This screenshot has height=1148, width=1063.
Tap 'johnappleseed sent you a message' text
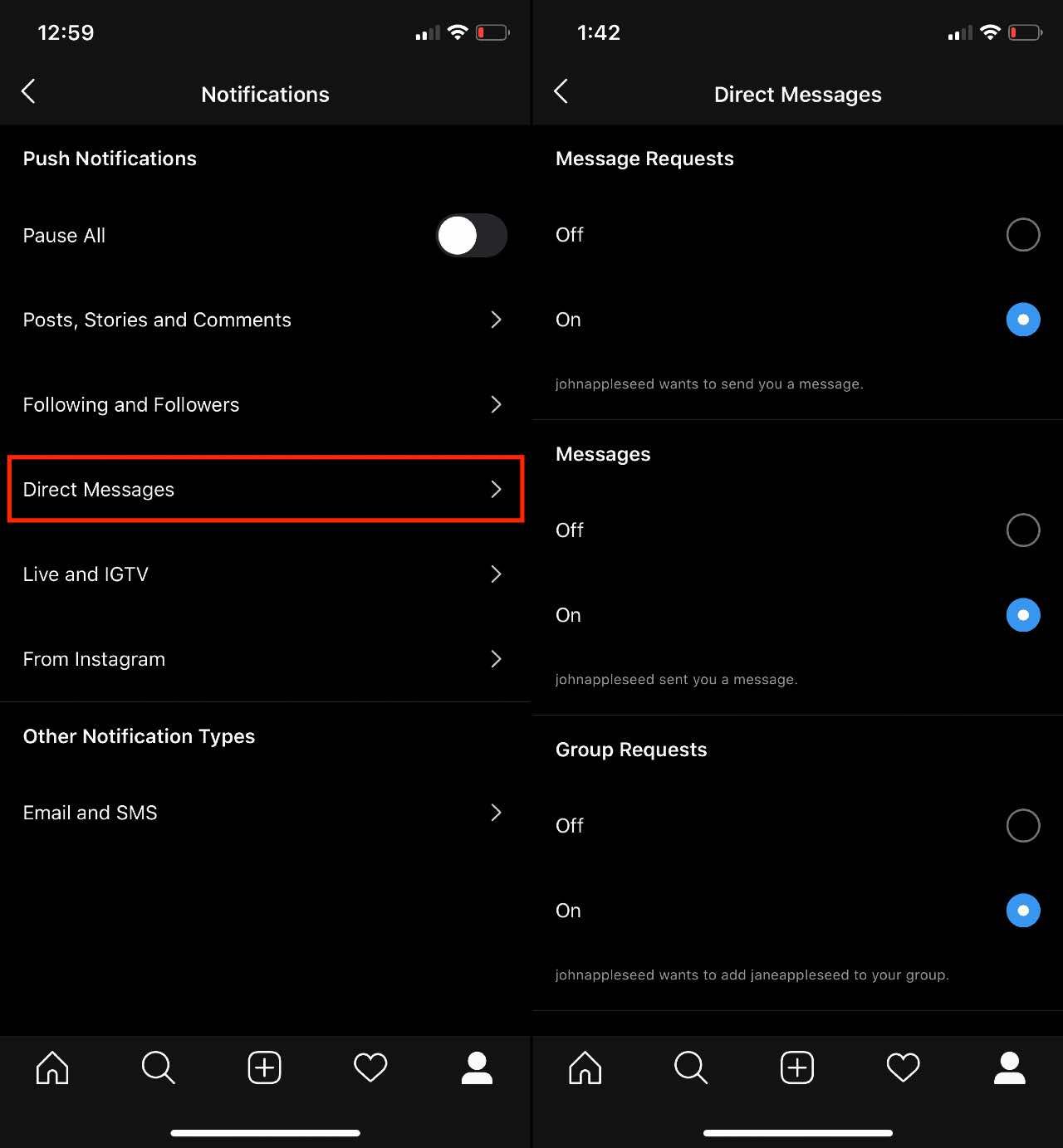click(x=676, y=680)
